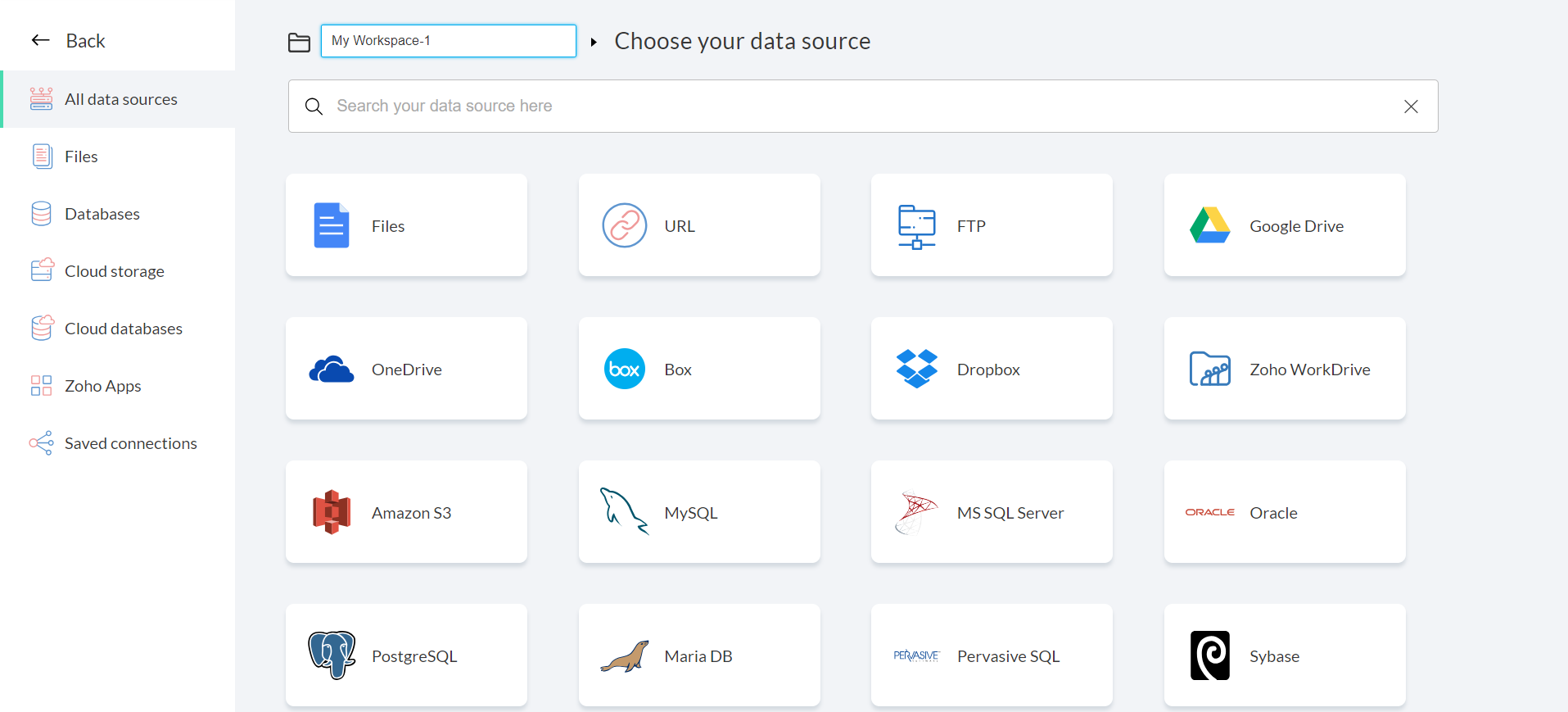
Task: Open All data sources category
Action: coord(118,99)
